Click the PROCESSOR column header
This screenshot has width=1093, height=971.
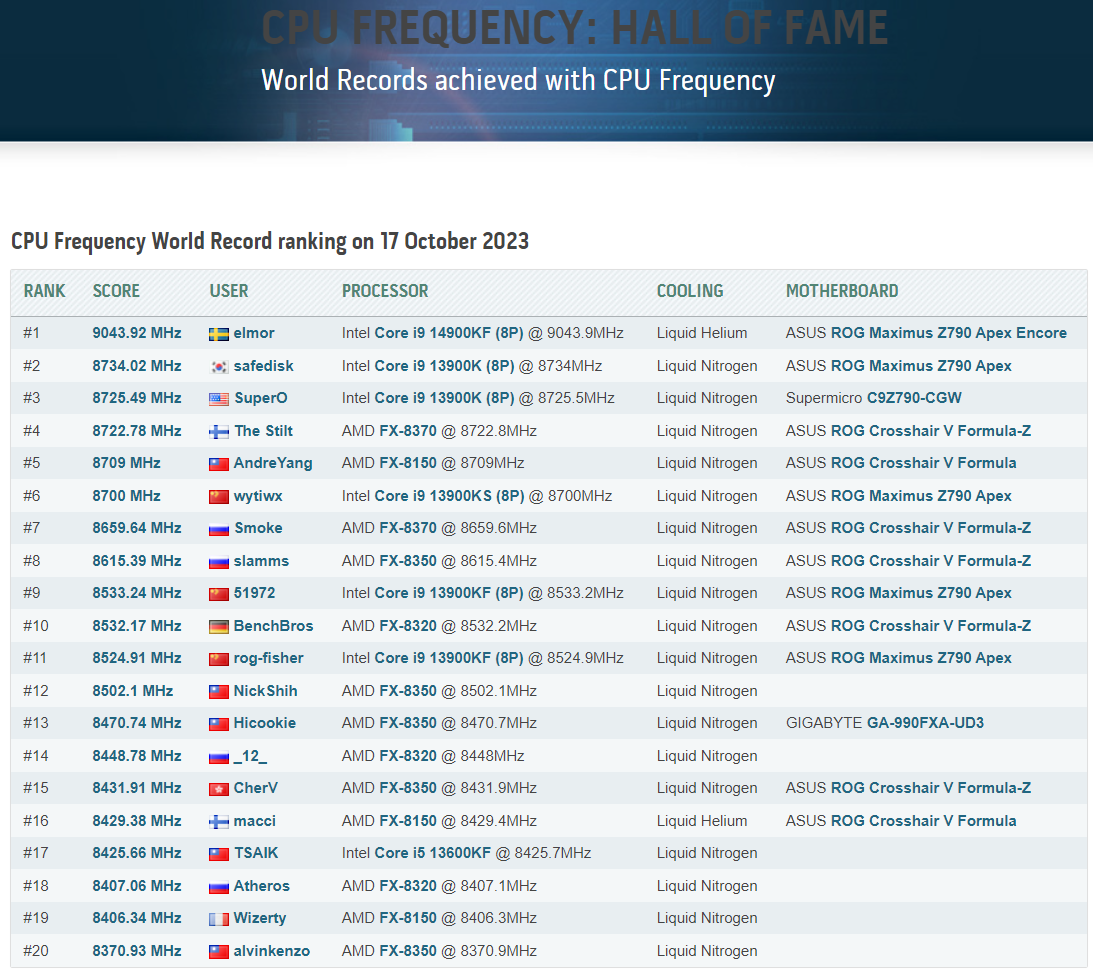coord(385,291)
